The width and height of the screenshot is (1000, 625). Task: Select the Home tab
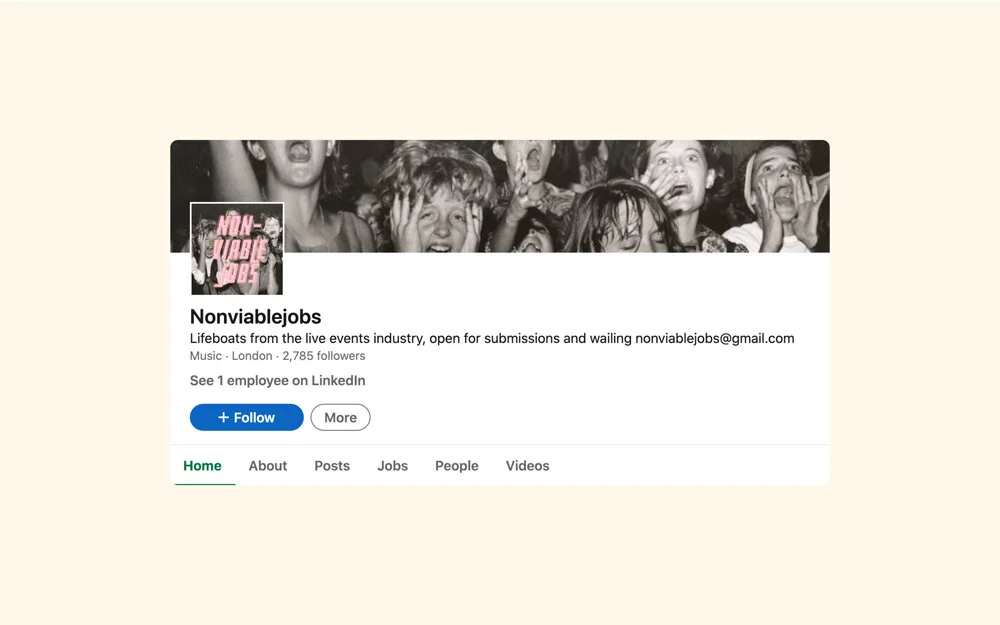[202, 466]
